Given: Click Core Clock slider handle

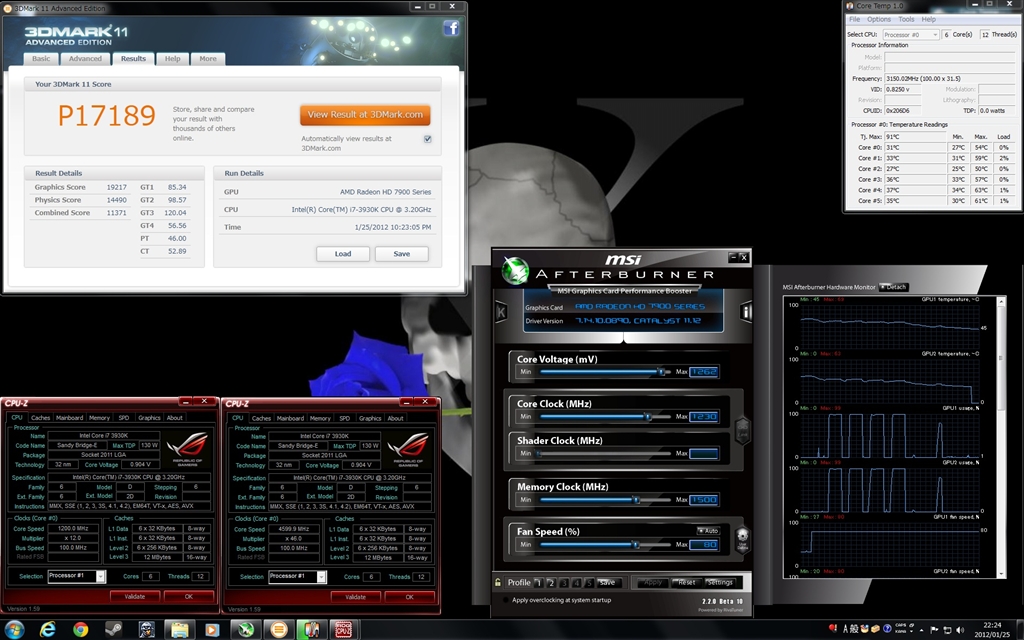Looking at the screenshot, I should click(648, 417).
